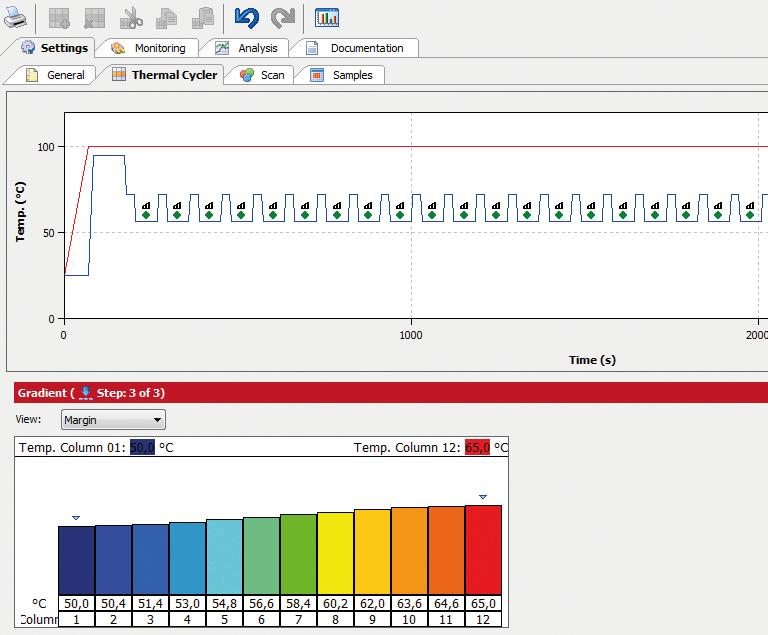This screenshot has height=635, width=768.
Task: Click the add table step toolbar icon
Action: [x=59, y=18]
